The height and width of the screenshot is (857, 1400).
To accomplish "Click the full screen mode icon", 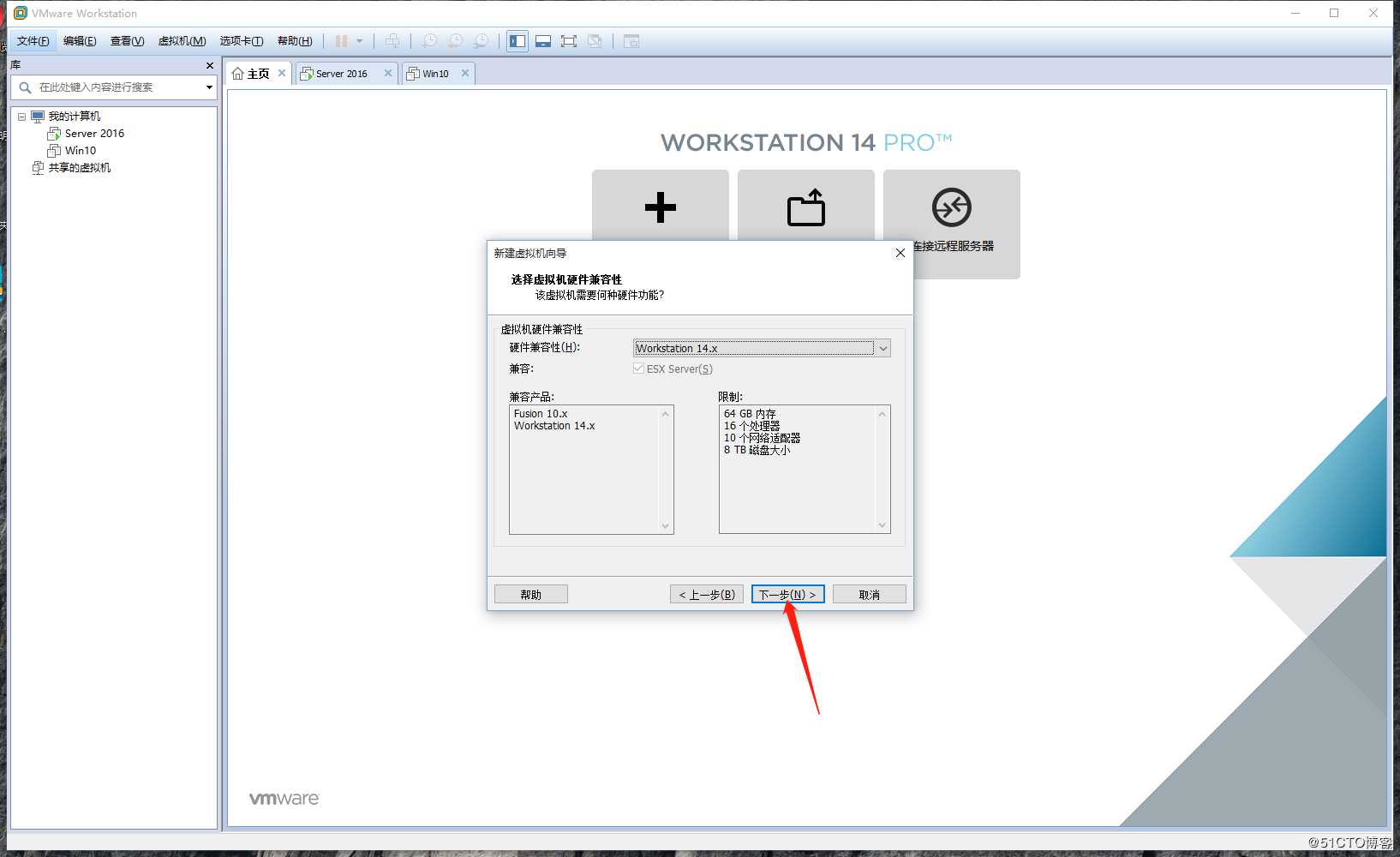I will tap(569, 41).
